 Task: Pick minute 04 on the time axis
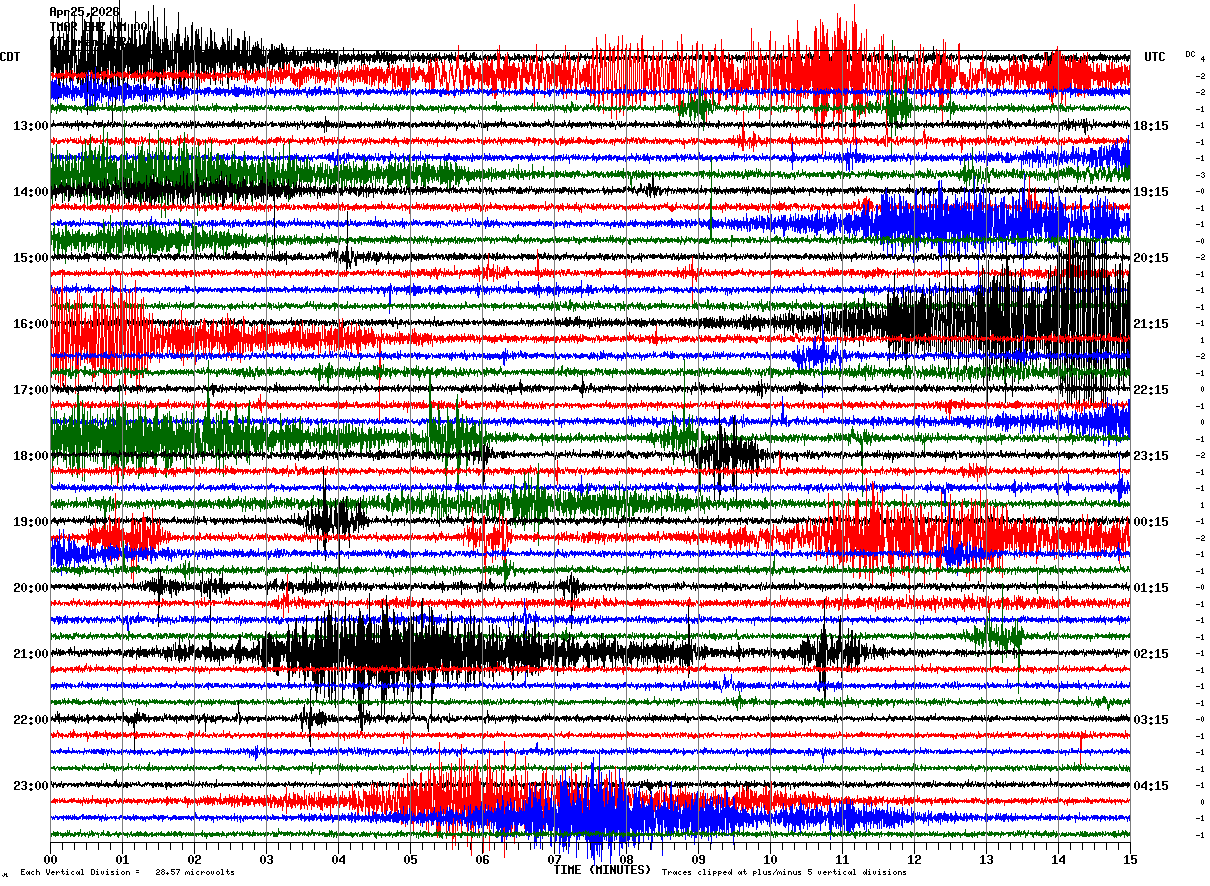[338, 859]
